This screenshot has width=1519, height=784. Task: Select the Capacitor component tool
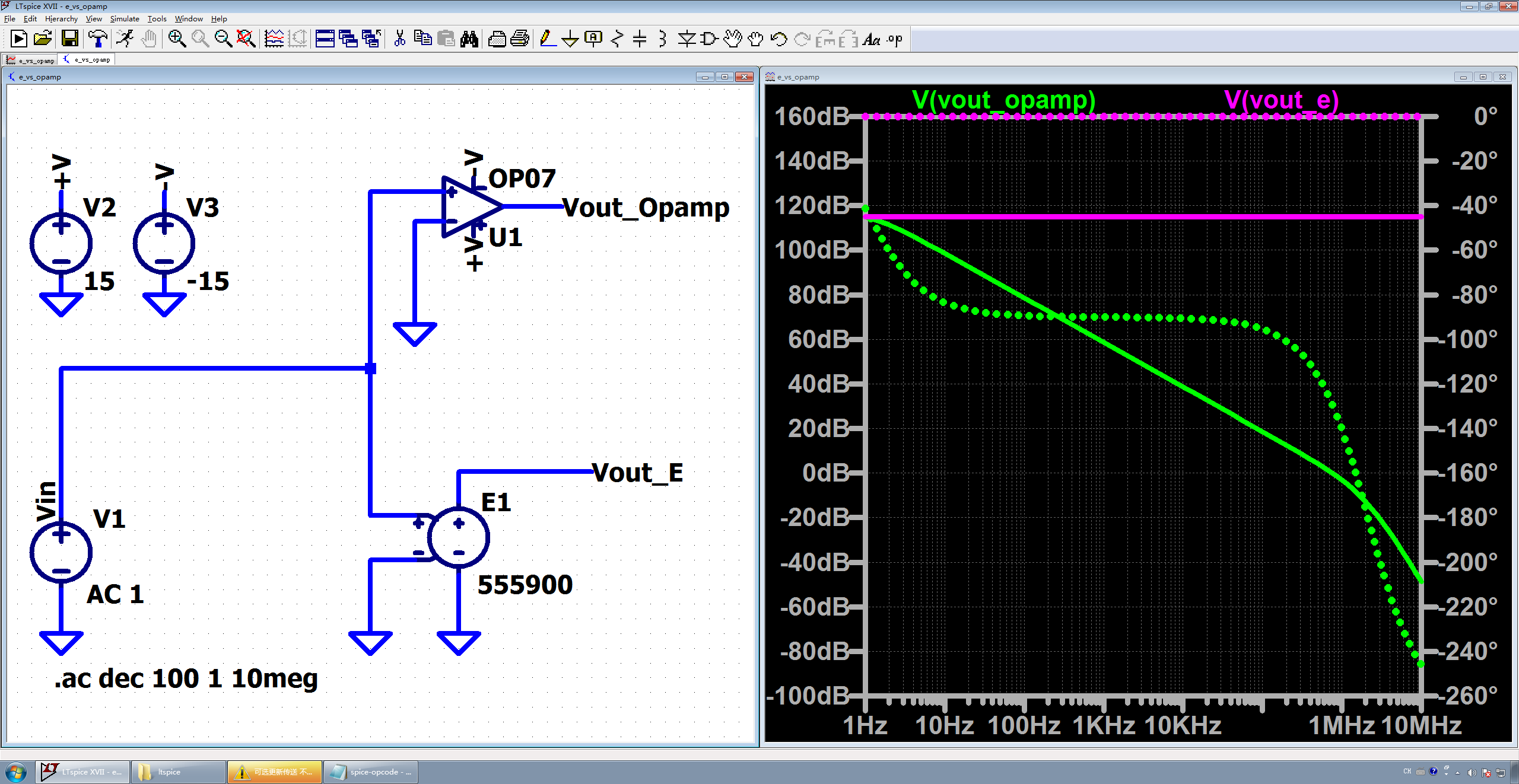click(x=640, y=39)
